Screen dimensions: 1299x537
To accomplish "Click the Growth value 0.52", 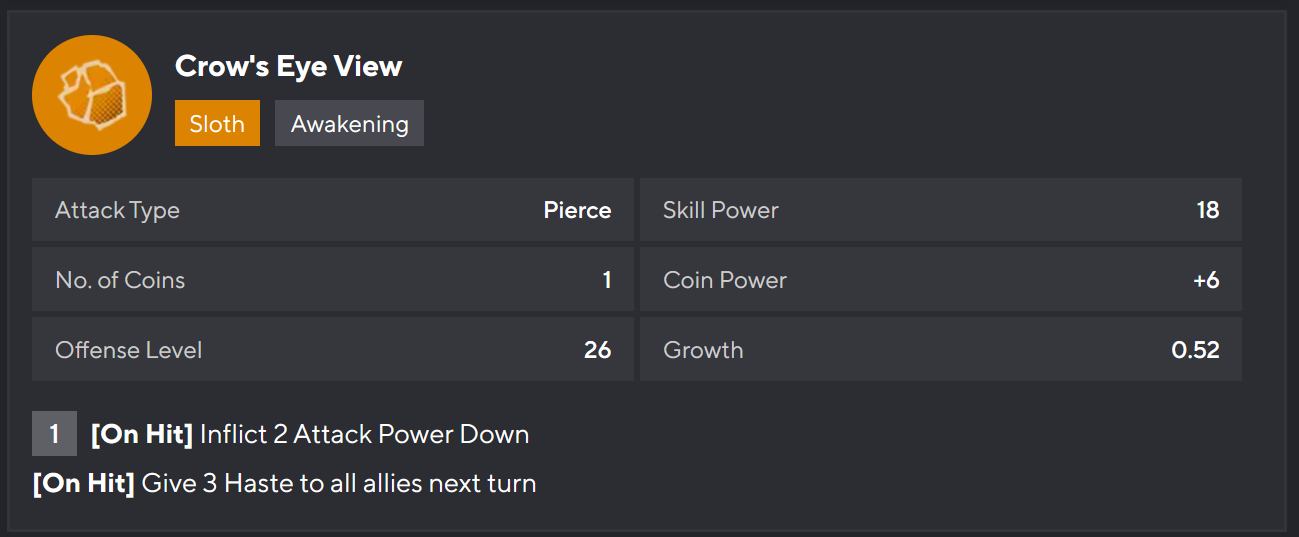I will click(x=1195, y=350).
